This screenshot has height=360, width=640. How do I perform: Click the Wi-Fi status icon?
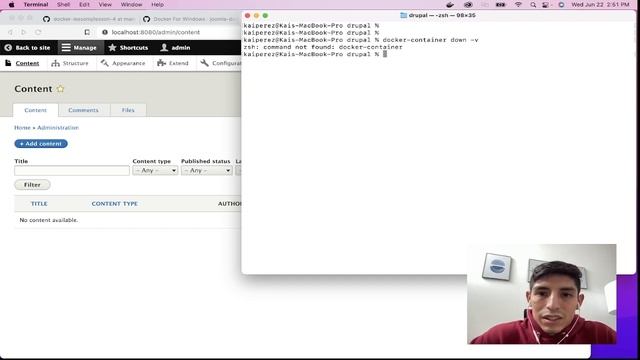(518, 5)
